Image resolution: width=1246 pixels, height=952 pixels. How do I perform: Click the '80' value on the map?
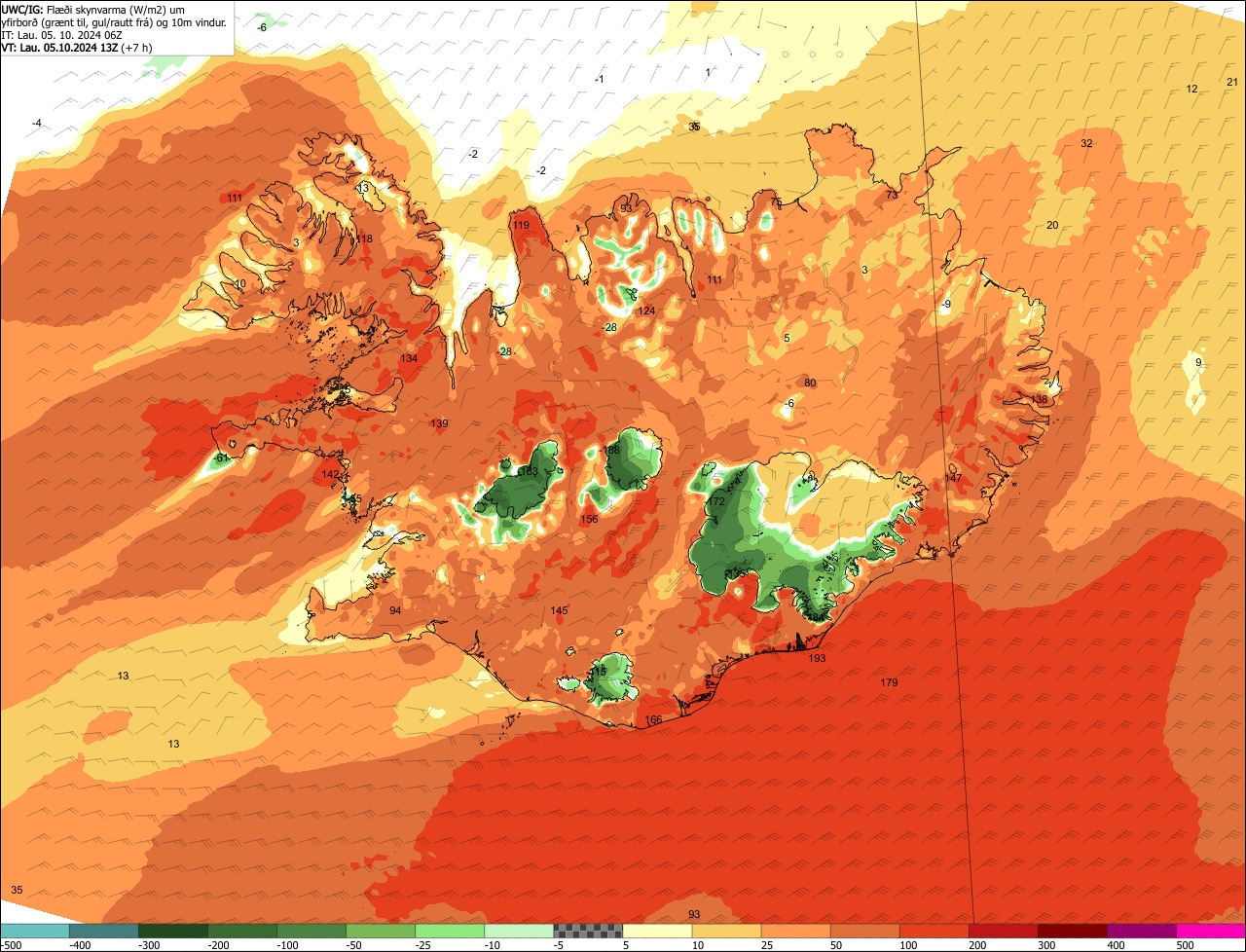tap(810, 383)
